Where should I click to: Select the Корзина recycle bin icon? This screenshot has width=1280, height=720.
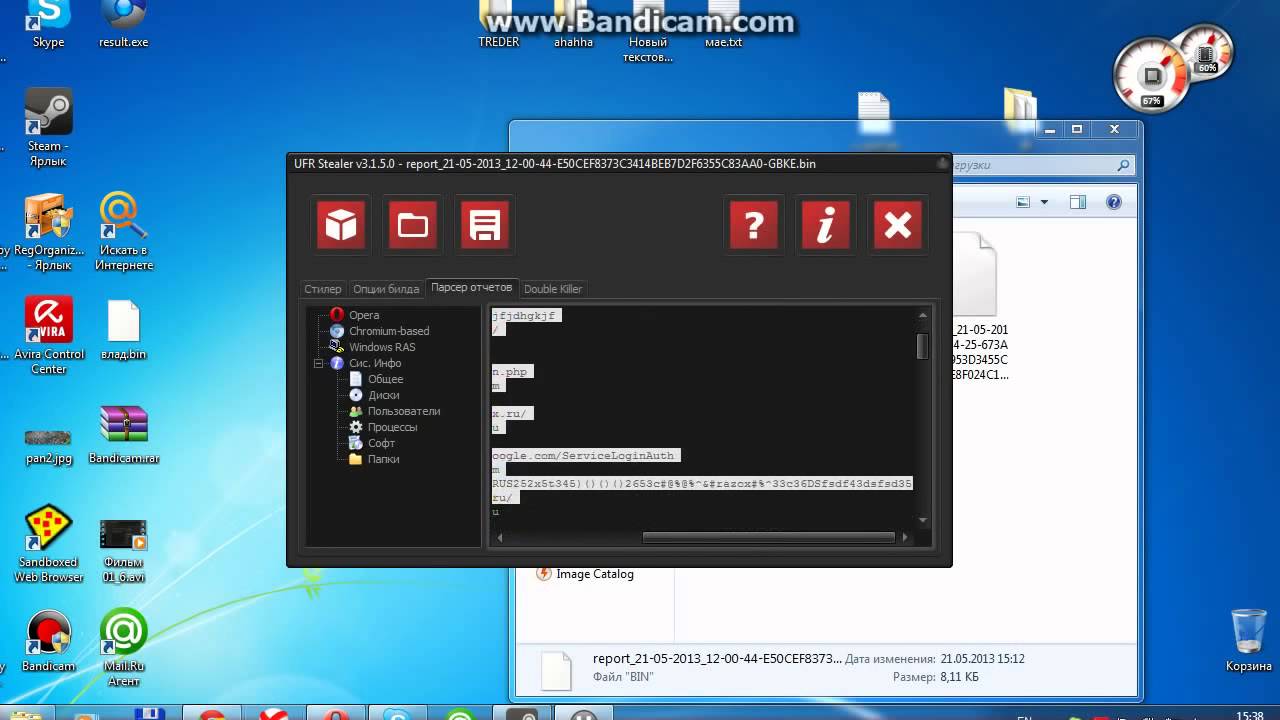pyautogui.click(x=1249, y=640)
